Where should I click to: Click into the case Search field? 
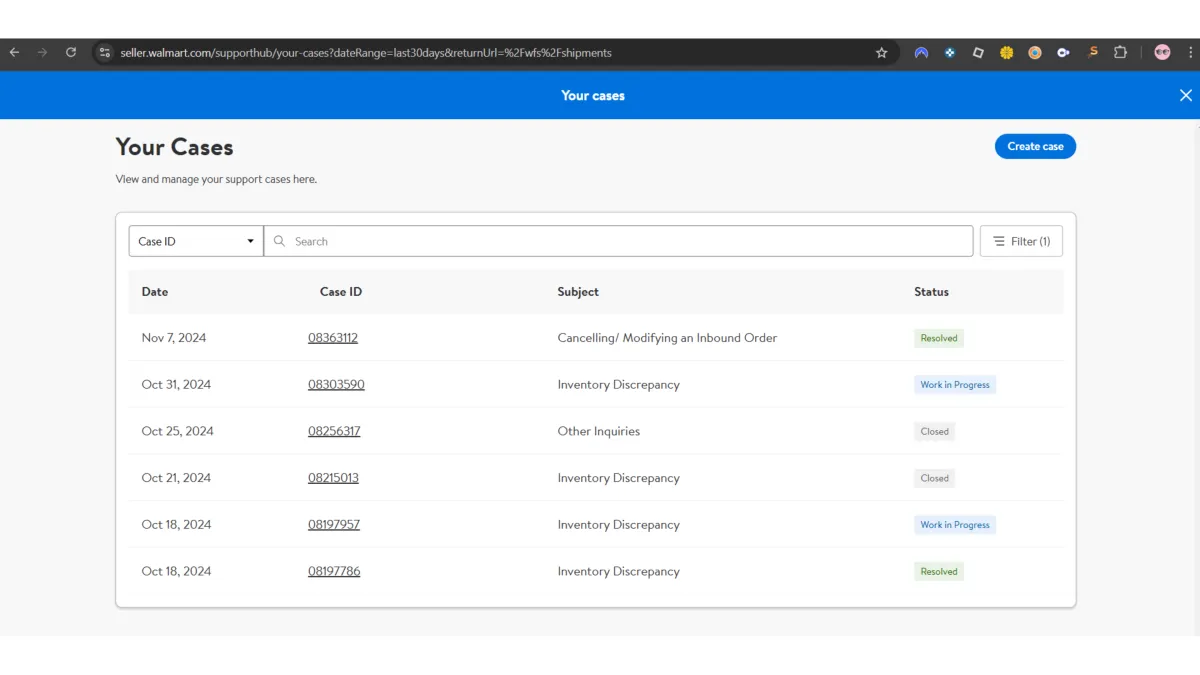[x=620, y=241]
